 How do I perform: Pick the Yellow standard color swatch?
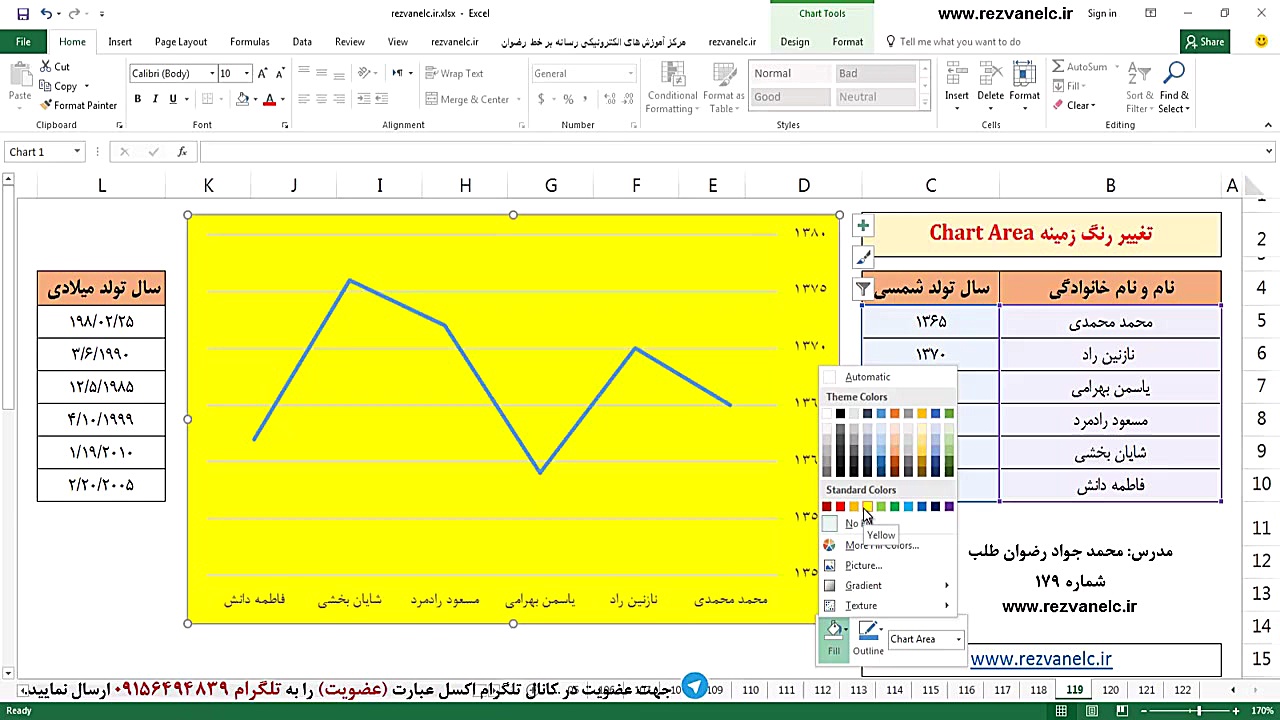(867, 507)
